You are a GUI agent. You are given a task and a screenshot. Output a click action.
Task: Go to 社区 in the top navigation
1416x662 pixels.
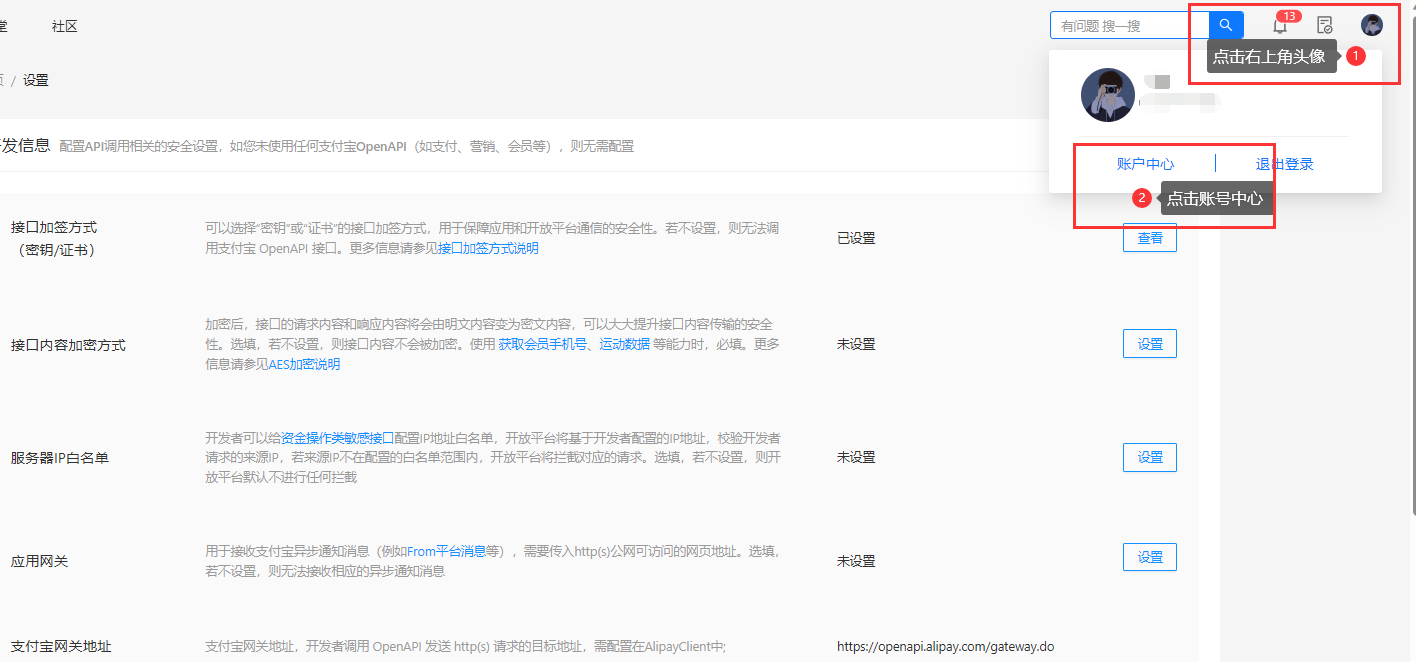coord(64,26)
